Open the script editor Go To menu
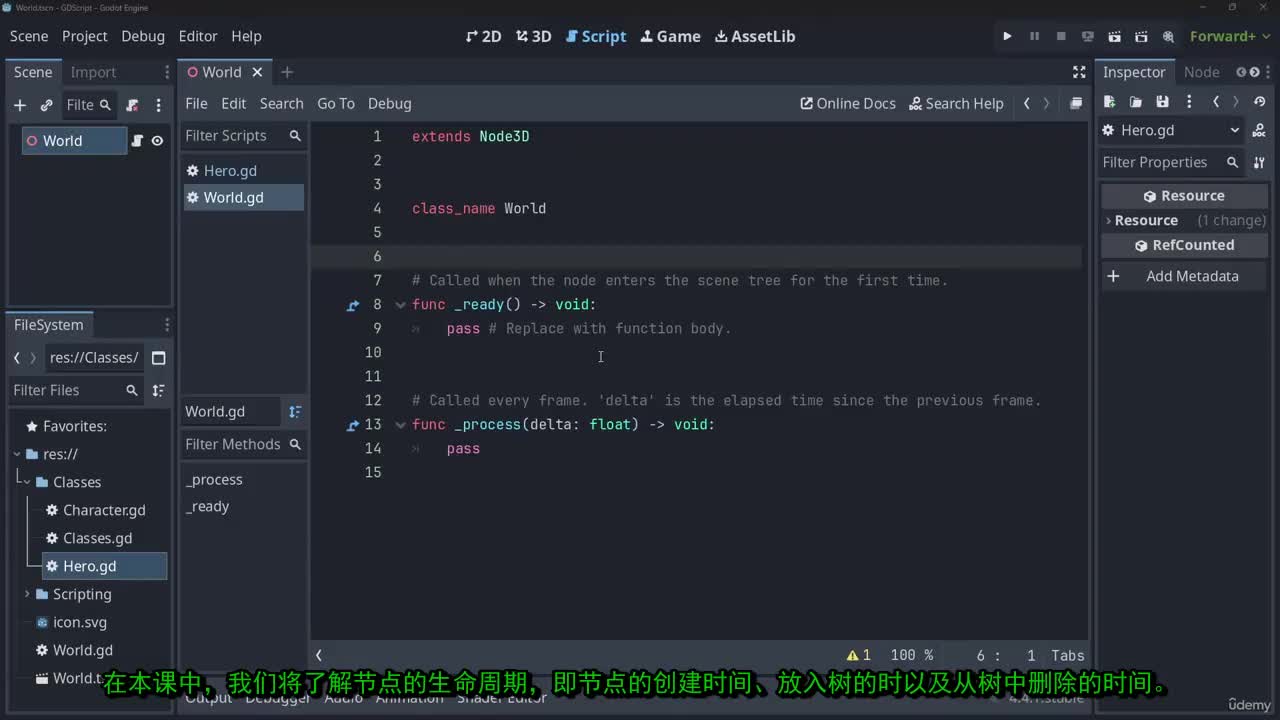 [336, 103]
